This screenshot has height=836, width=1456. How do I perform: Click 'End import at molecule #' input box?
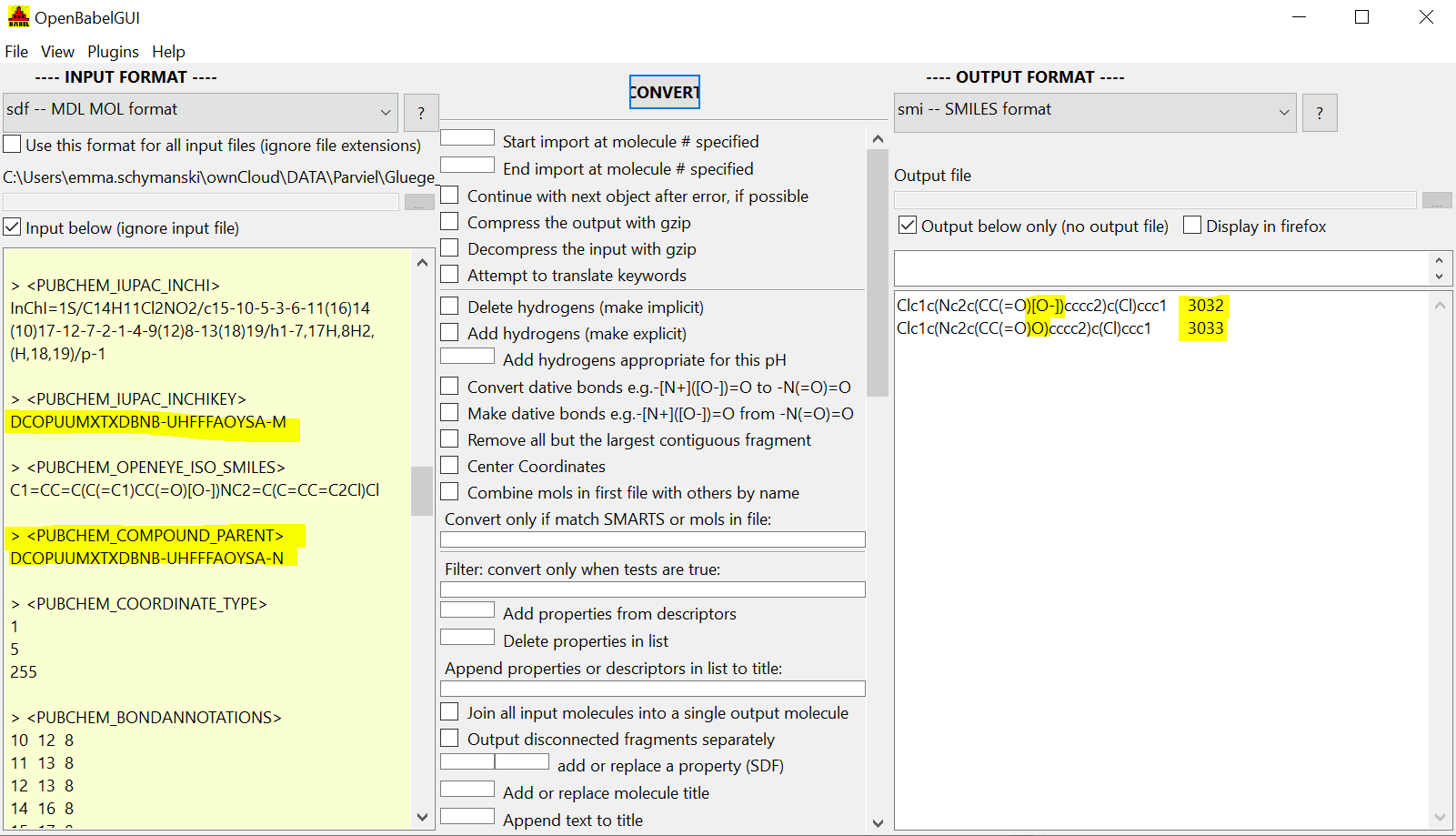click(x=467, y=166)
